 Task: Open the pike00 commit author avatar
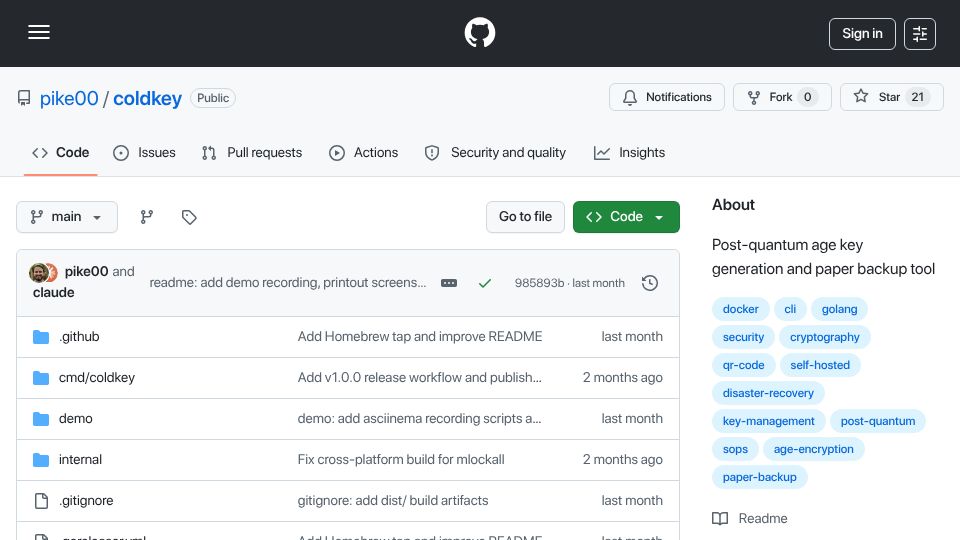39,272
